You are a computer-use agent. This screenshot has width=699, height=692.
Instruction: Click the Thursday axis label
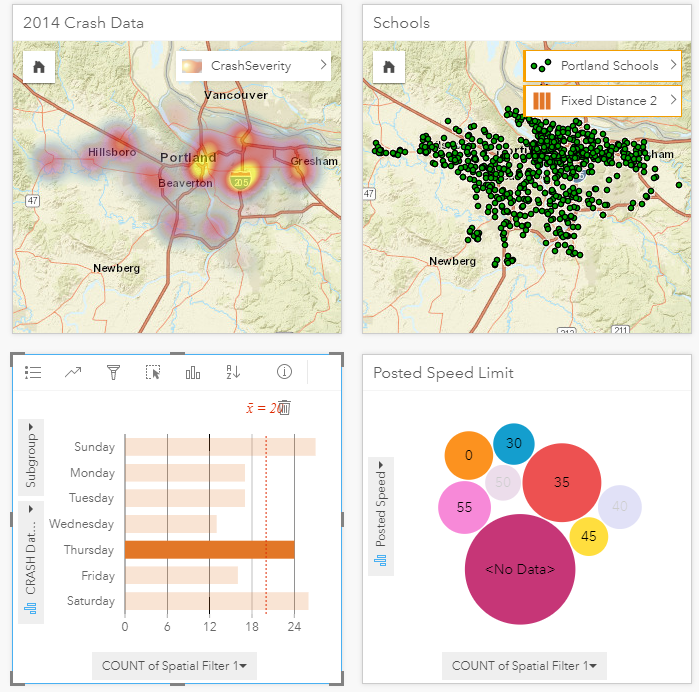pos(89,550)
